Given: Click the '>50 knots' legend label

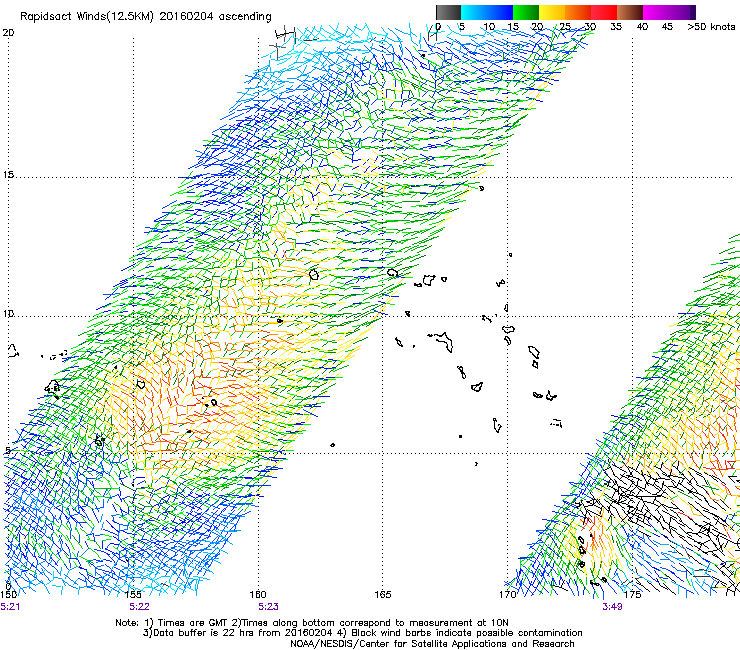Looking at the screenshot, I should (711, 27).
